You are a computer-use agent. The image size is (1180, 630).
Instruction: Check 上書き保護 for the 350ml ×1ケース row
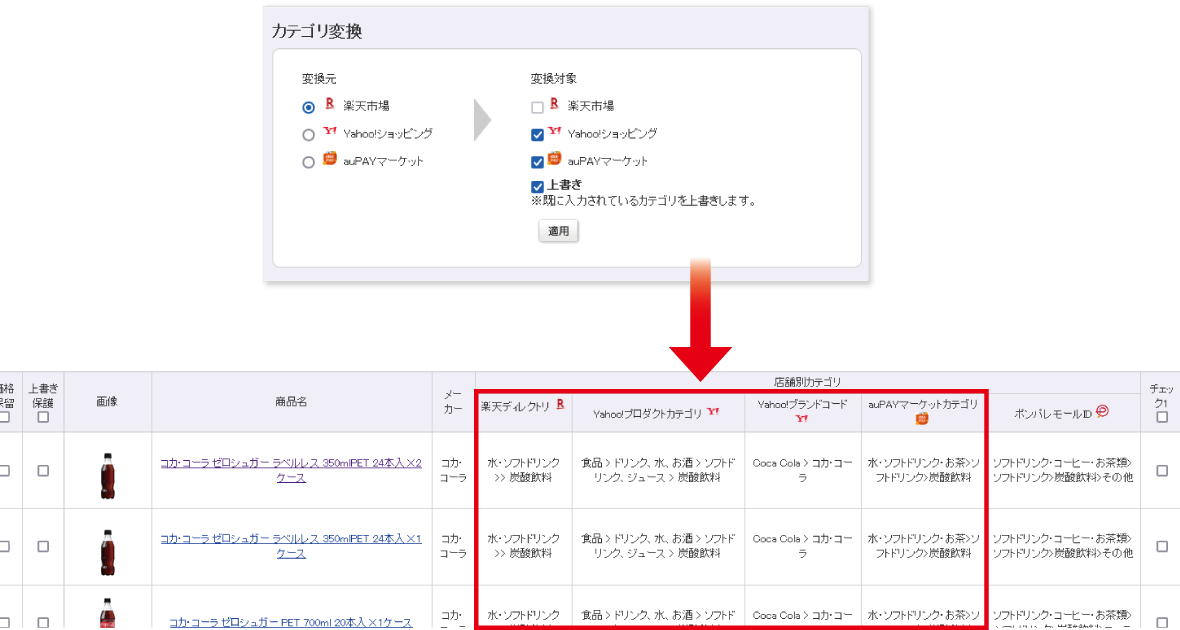43,546
